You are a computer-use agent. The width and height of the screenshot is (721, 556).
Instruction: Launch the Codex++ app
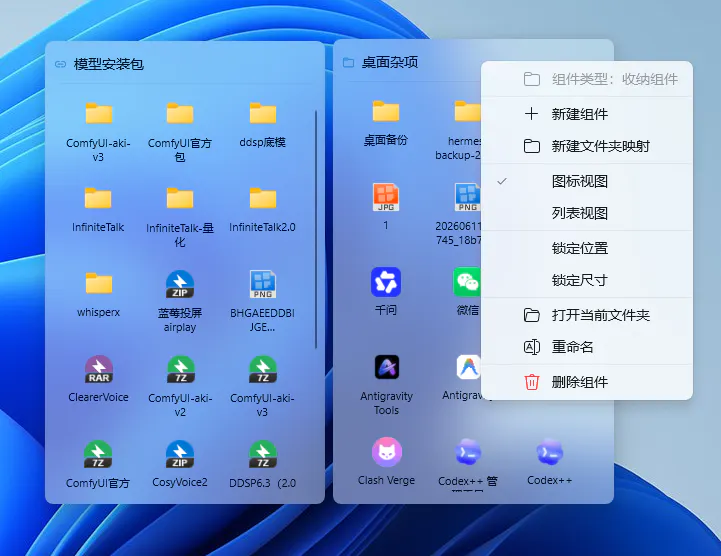pyautogui.click(x=549, y=452)
